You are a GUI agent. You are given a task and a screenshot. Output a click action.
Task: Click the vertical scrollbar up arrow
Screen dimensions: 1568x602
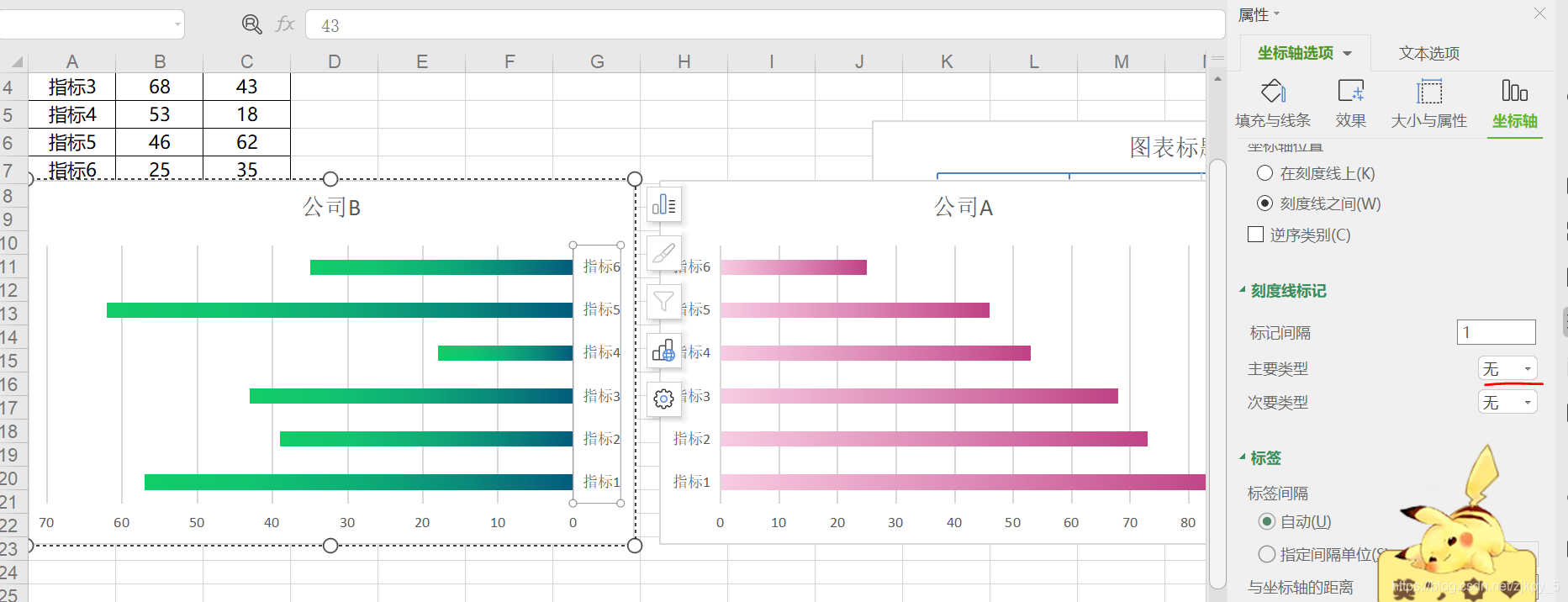[1217, 78]
